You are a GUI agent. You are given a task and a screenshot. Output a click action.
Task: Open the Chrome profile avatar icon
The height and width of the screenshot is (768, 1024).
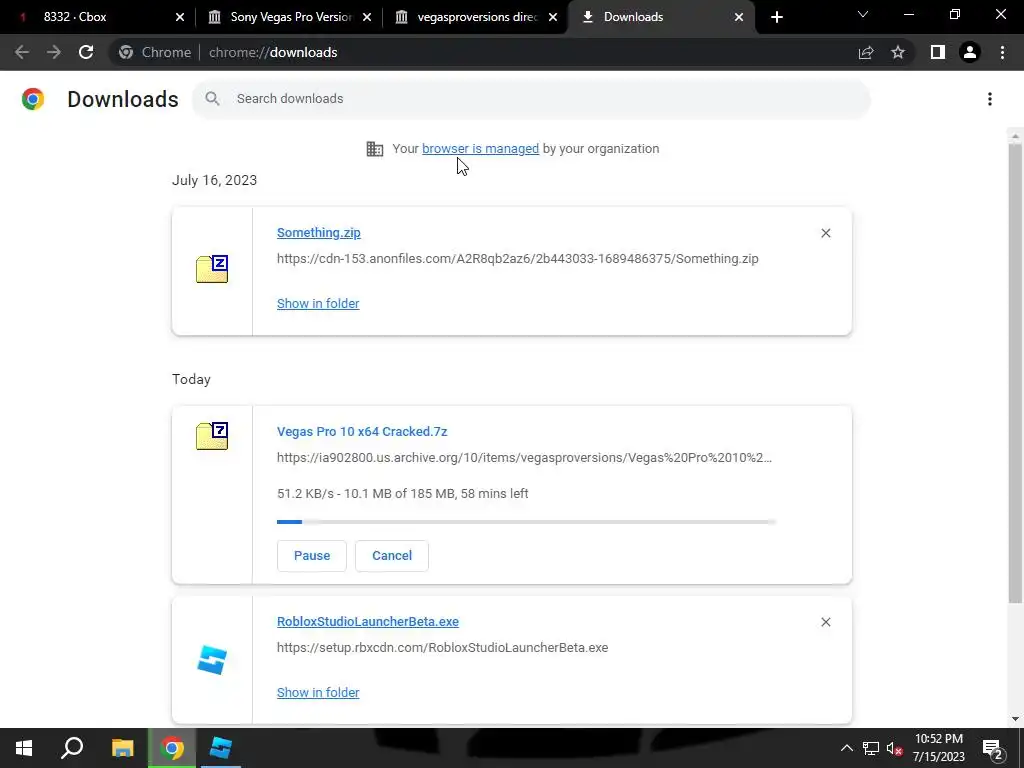tap(970, 52)
